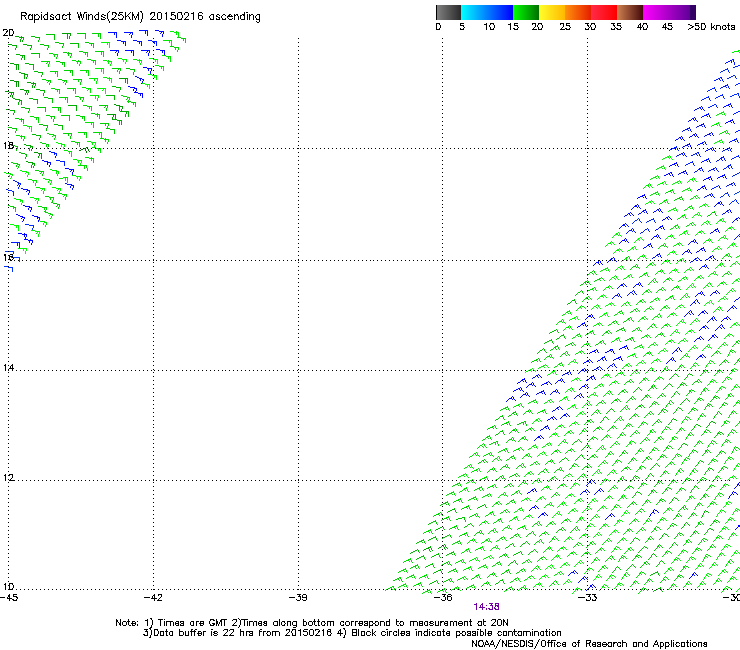The width and height of the screenshot is (740, 650).
Task: Click the yellow 20-25 knots color segment
Action: (x=552, y=12)
